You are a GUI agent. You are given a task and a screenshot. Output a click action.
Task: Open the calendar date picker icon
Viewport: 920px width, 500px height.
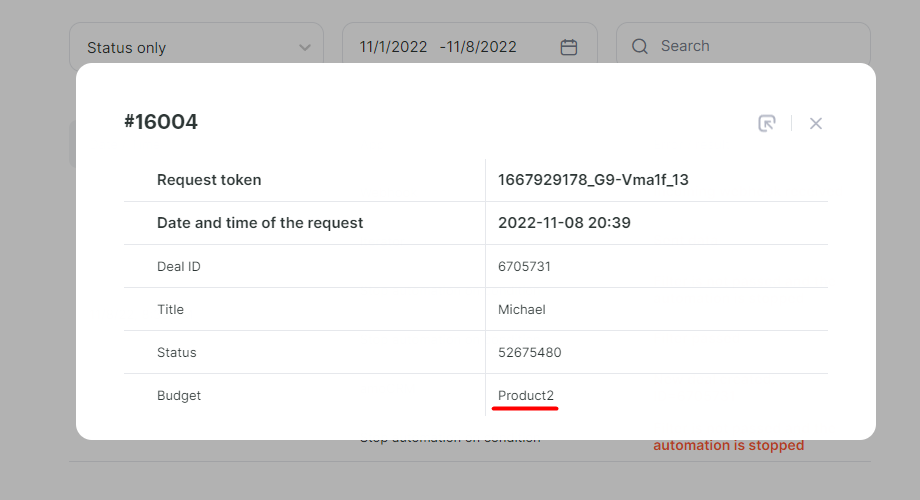point(569,47)
